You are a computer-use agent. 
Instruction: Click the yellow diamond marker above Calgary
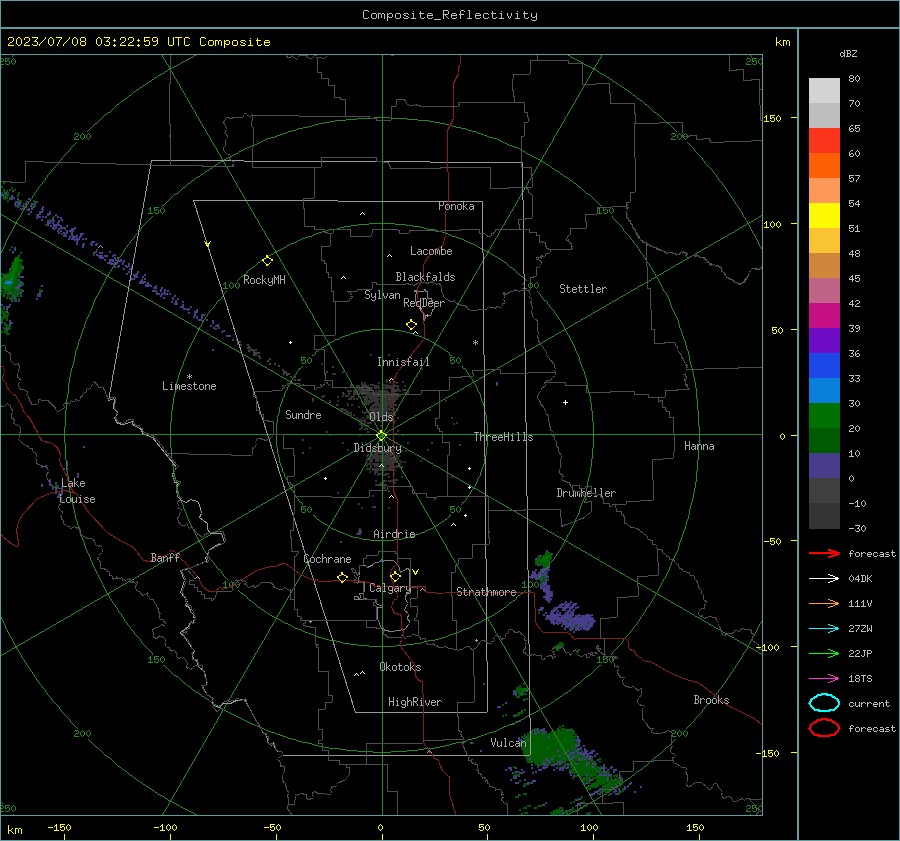[x=395, y=576]
